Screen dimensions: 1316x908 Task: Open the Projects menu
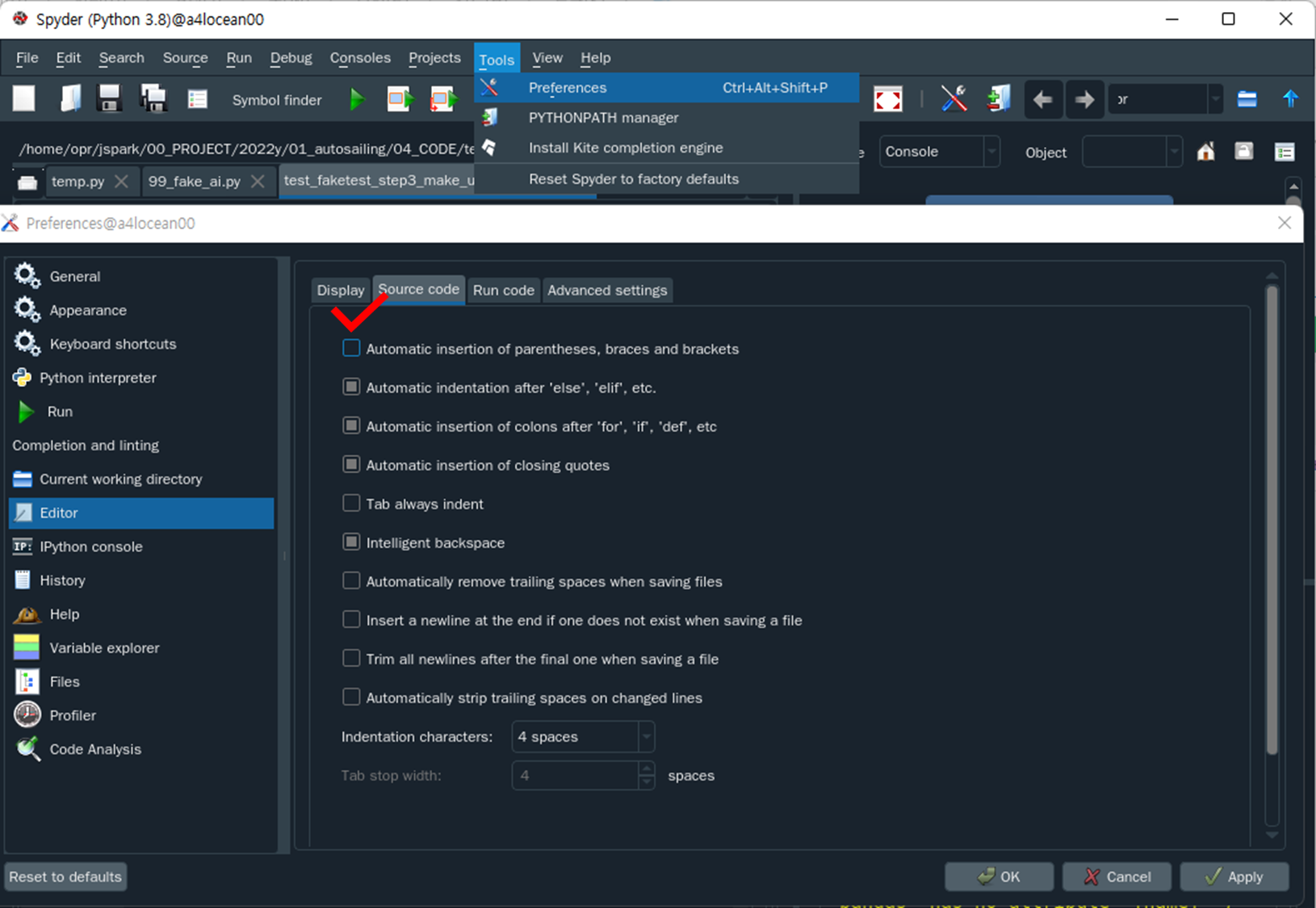[434, 58]
